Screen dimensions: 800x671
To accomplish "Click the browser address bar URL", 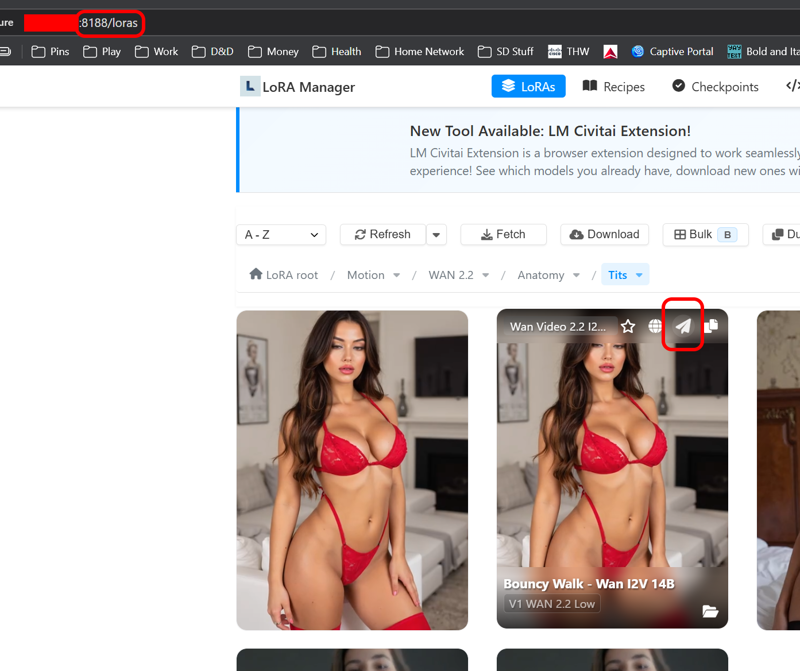I will pos(109,23).
